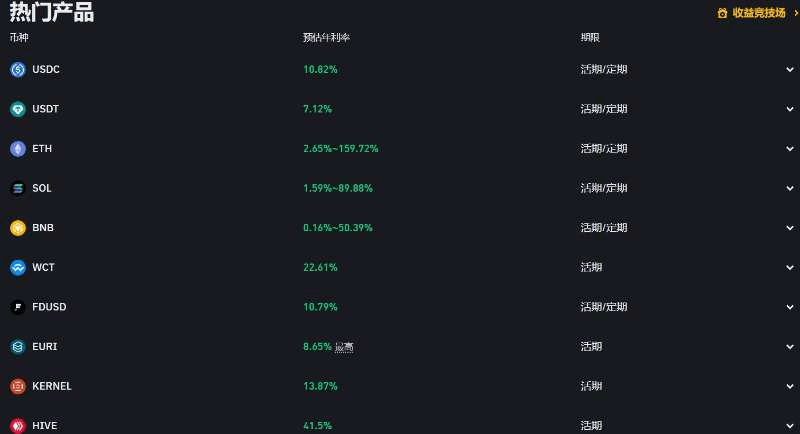Screen dimensions: 800x434
Task: Click the EURI coin icon
Action: tap(18, 347)
